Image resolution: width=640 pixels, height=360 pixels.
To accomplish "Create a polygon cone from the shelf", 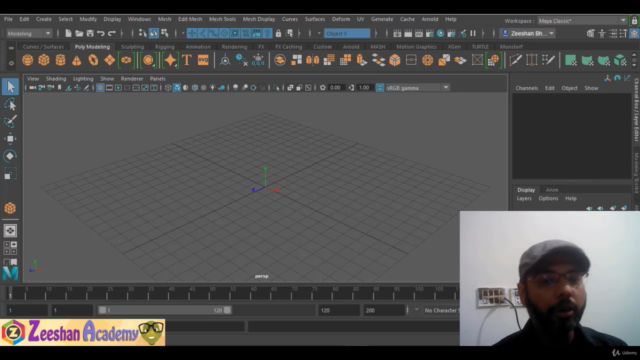I will coord(76,60).
